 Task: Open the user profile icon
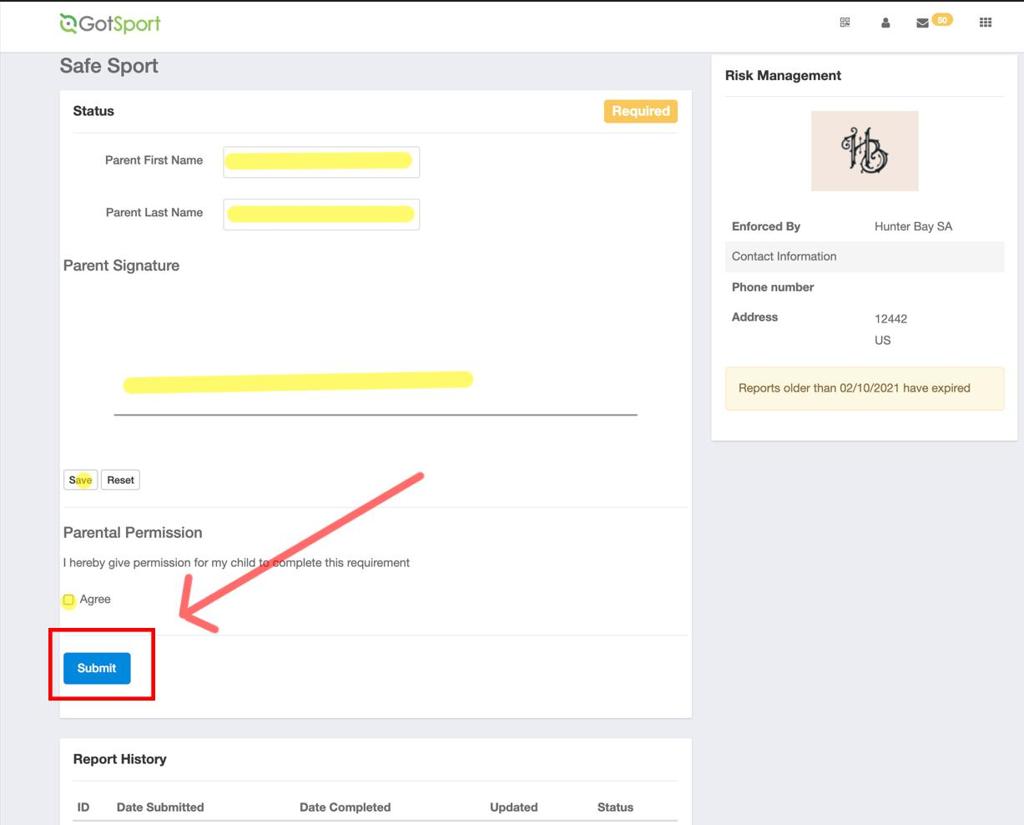885,23
